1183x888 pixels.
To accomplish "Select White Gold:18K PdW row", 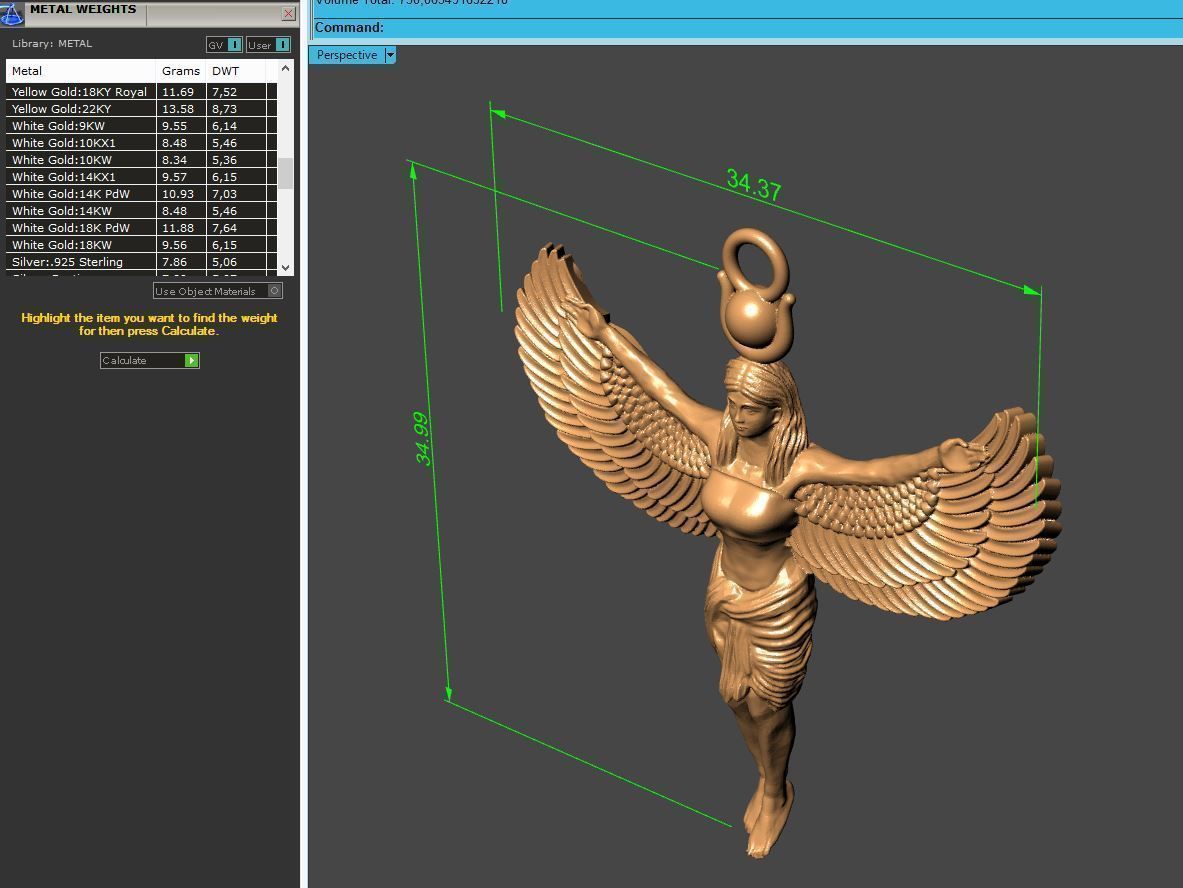I will (x=141, y=228).
